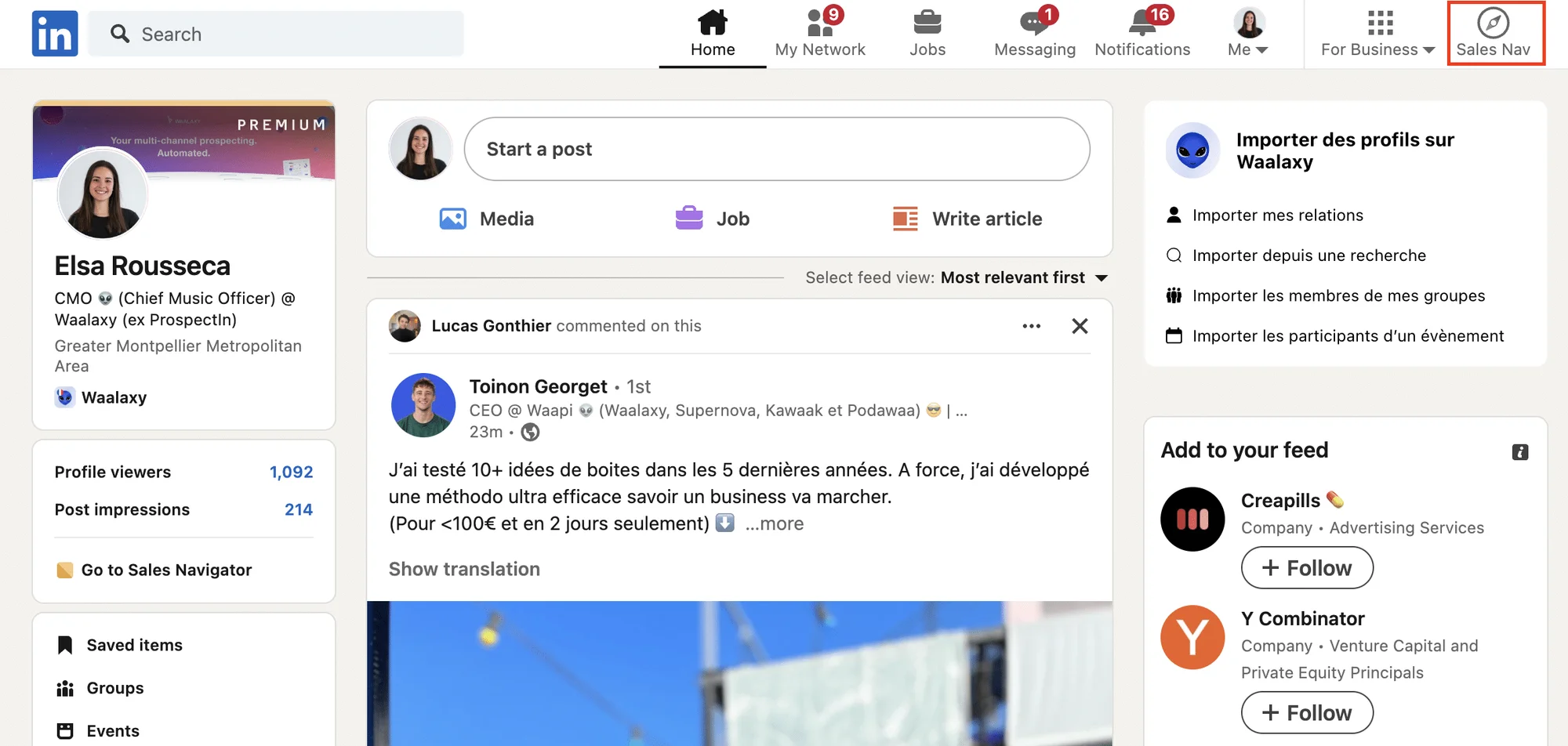Open the LinkedIn logo home link
1568x746 pixels.
(x=55, y=34)
